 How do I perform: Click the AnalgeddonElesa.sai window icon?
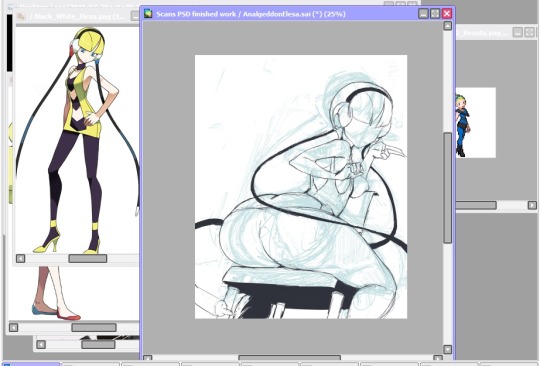tap(148, 14)
